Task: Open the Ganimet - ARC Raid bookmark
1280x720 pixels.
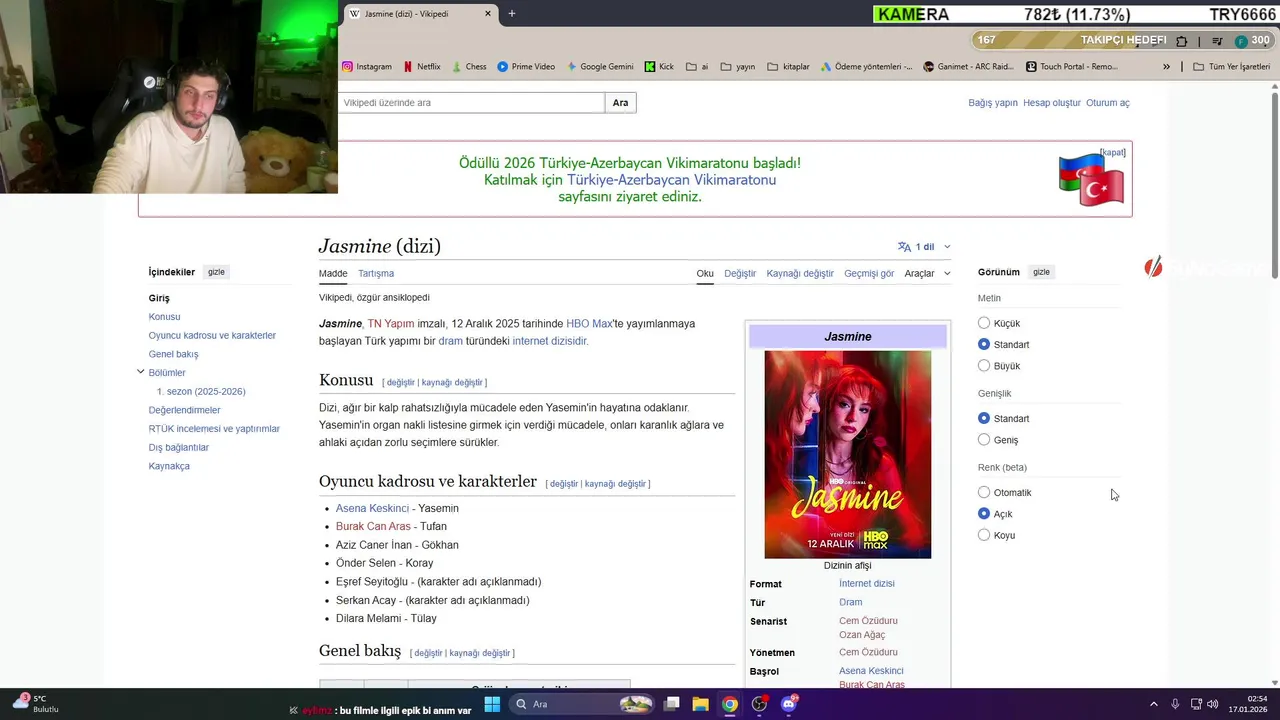Action: tap(970, 67)
